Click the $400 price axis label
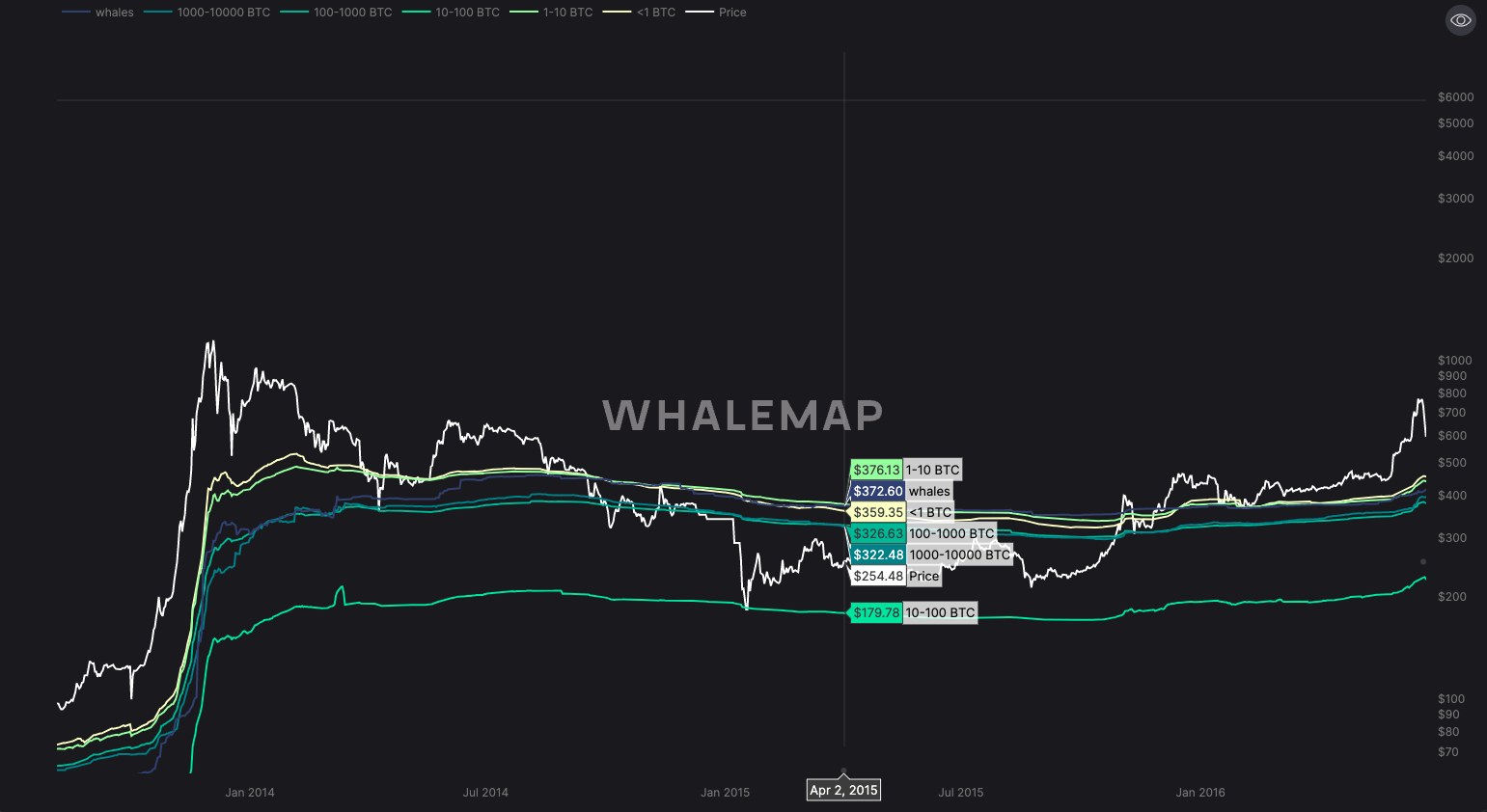The width and height of the screenshot is (1487, 812). coord(1452,496)
